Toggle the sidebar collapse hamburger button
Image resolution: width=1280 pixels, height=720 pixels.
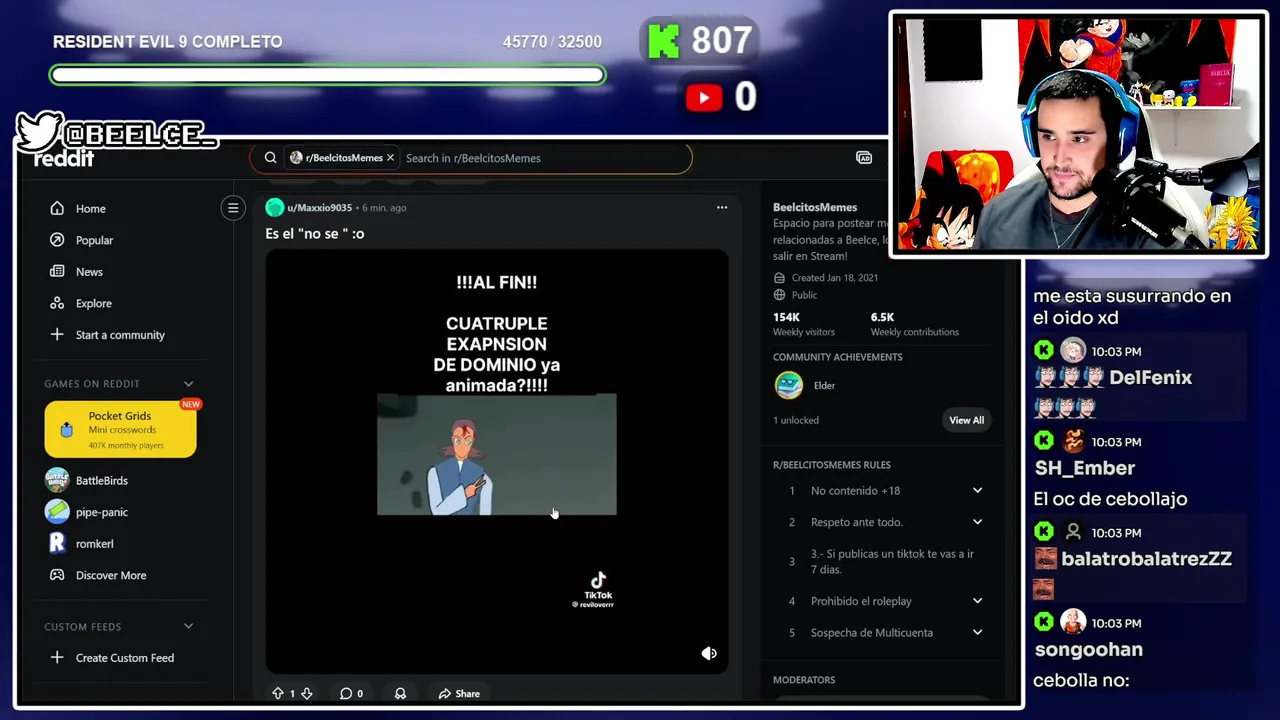[x=233, y=208]
